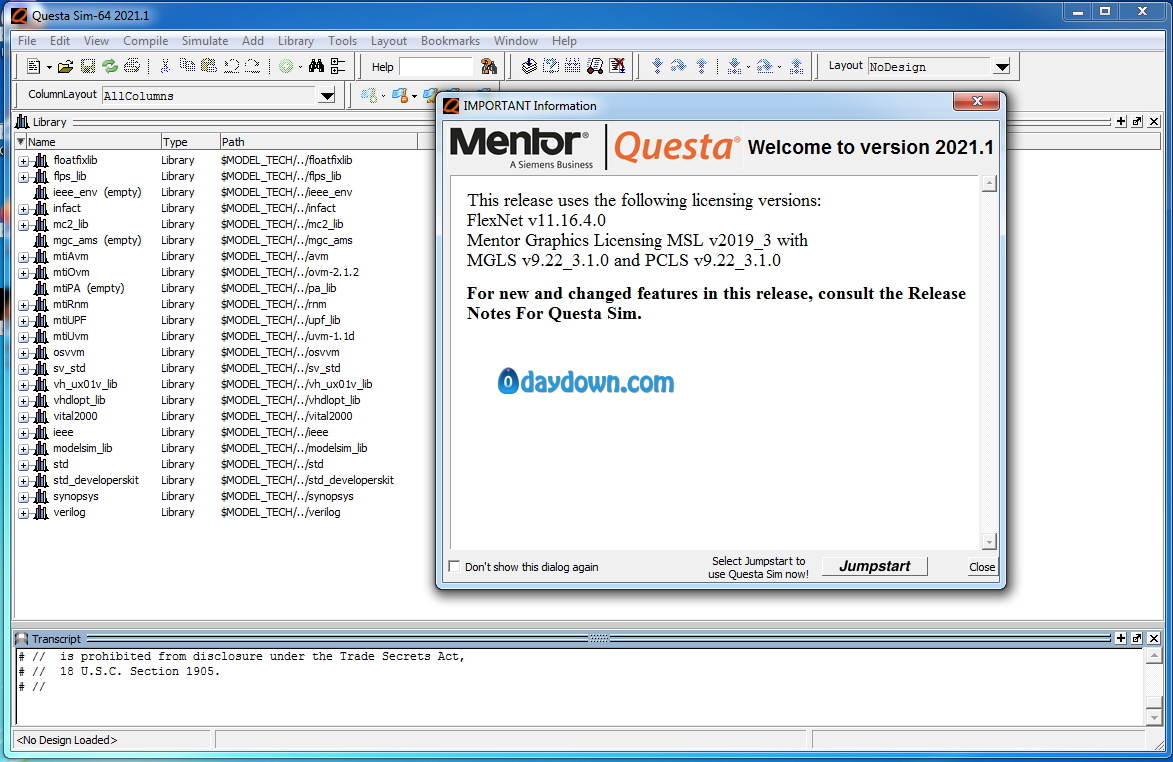Image resolution: width=1173 pixels, height=762 pixels.
Task: Click the Compile icon with the down arrow
Action: (x=529, y=67)
